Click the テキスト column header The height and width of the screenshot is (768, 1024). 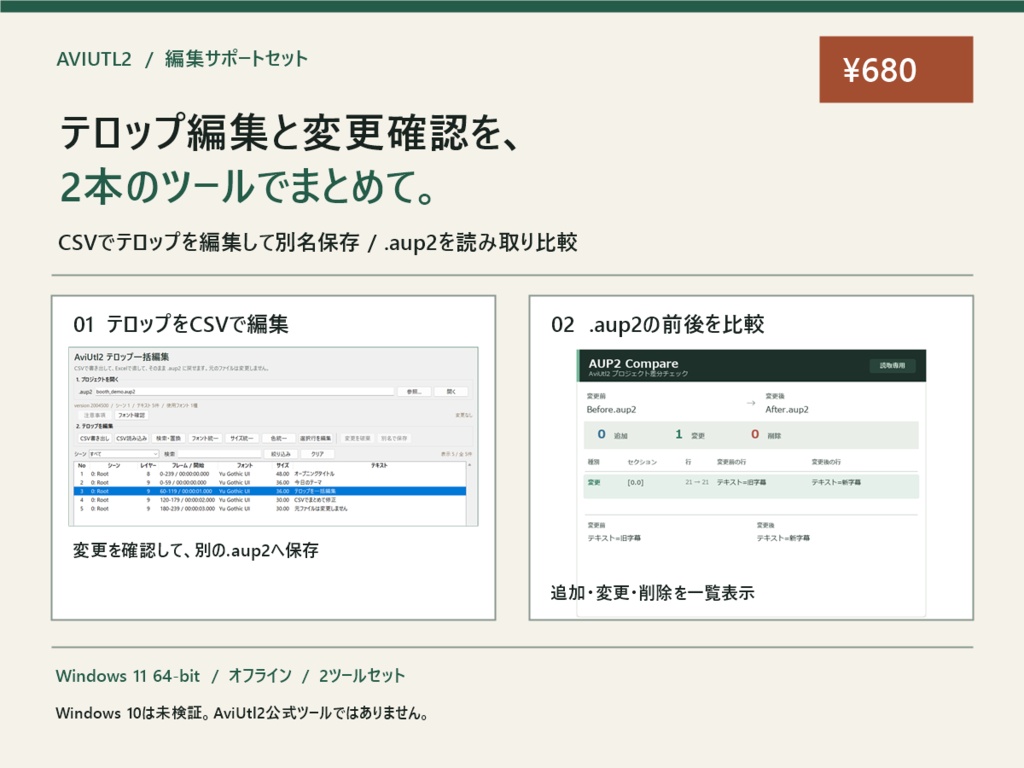379,466
